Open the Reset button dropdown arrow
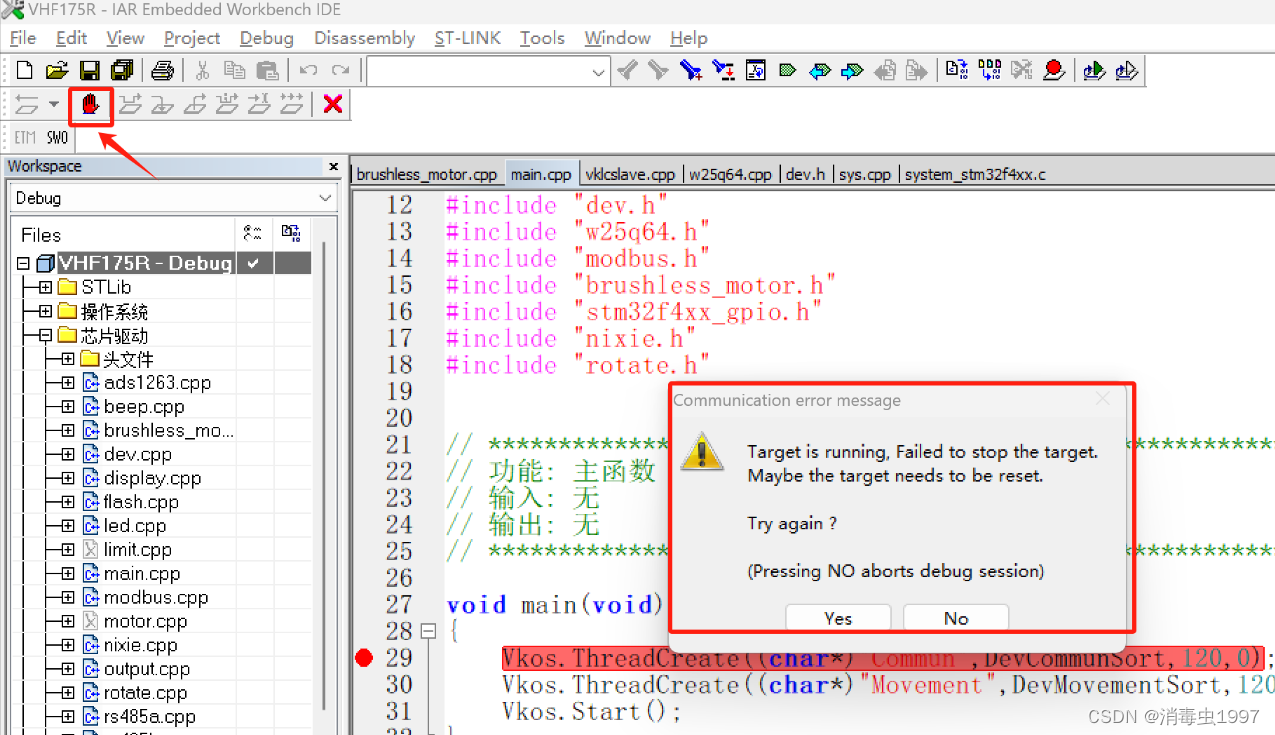The image size is (1275, 735). [54, 104]
